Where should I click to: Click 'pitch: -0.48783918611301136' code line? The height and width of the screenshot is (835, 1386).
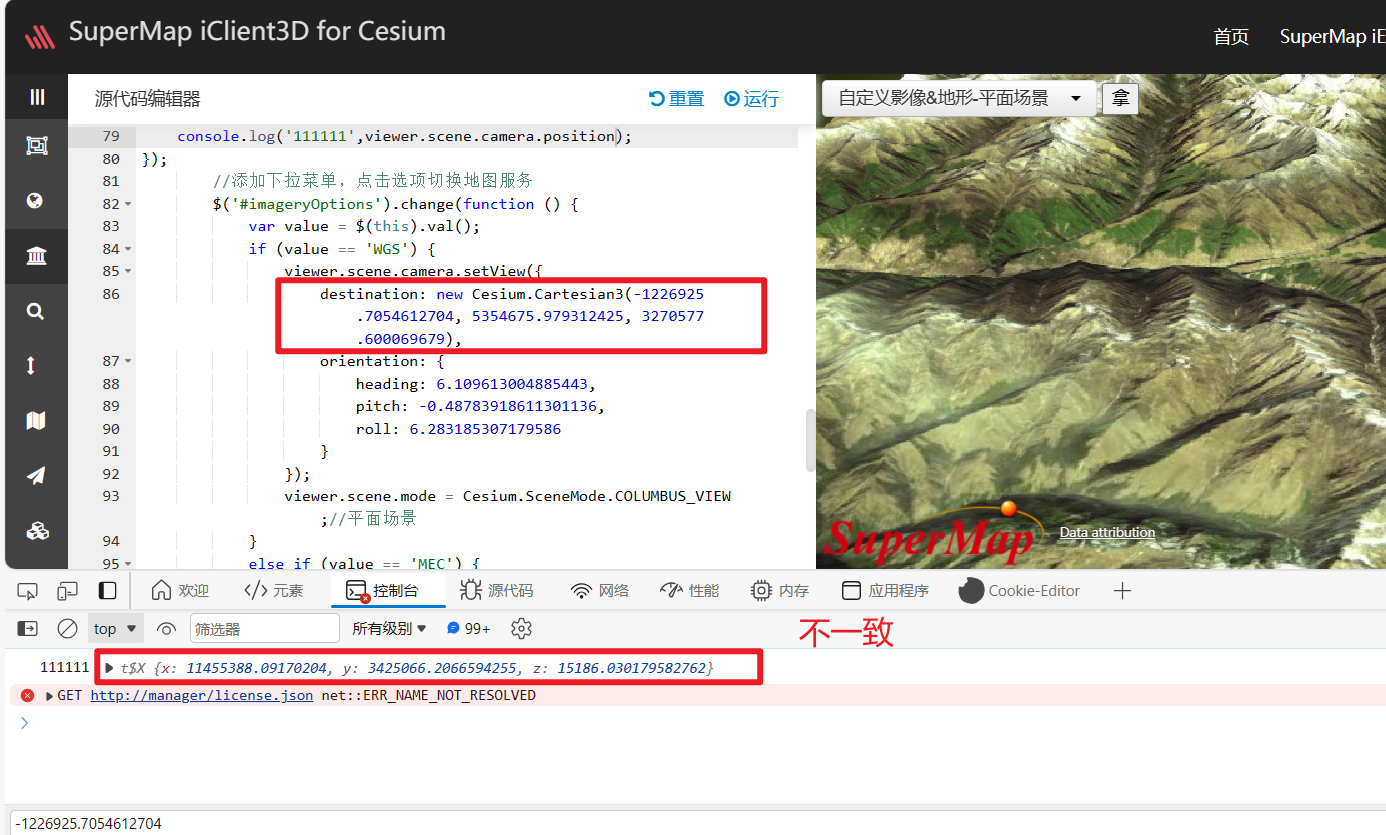[480, 406]
